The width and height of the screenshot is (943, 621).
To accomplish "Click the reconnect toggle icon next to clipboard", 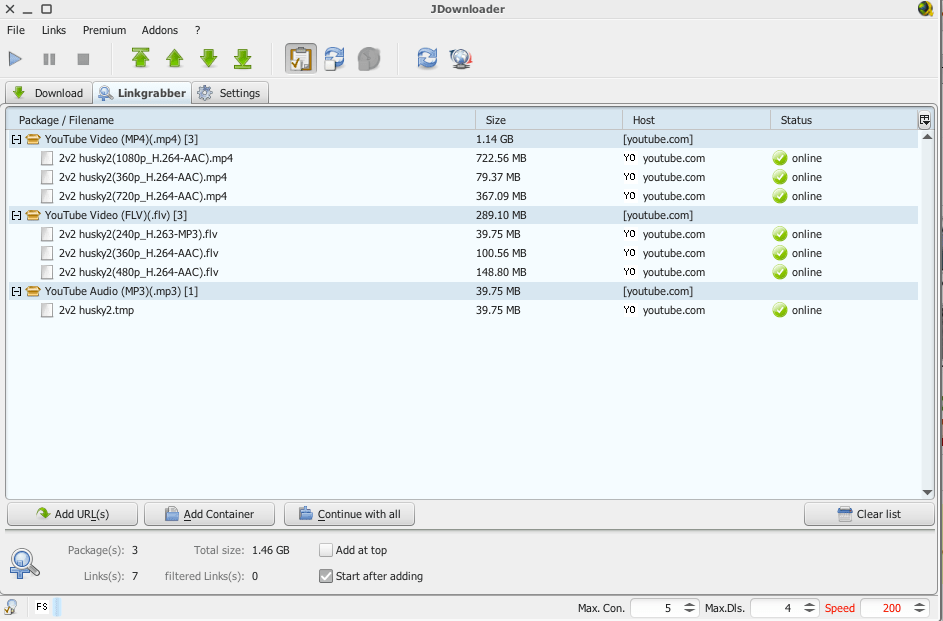I will coord(334,58).
